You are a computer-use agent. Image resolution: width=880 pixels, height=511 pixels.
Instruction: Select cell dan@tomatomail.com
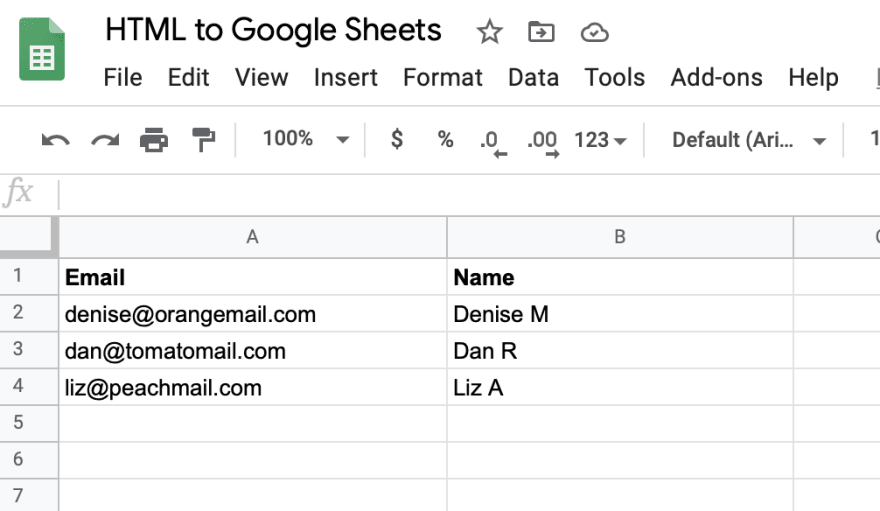click(x=253, y=350)
